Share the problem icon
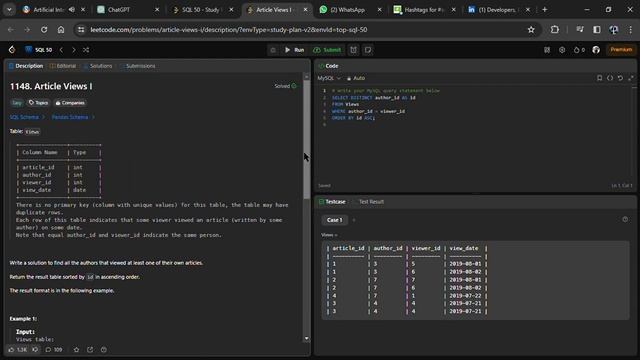 click(90, 350)
